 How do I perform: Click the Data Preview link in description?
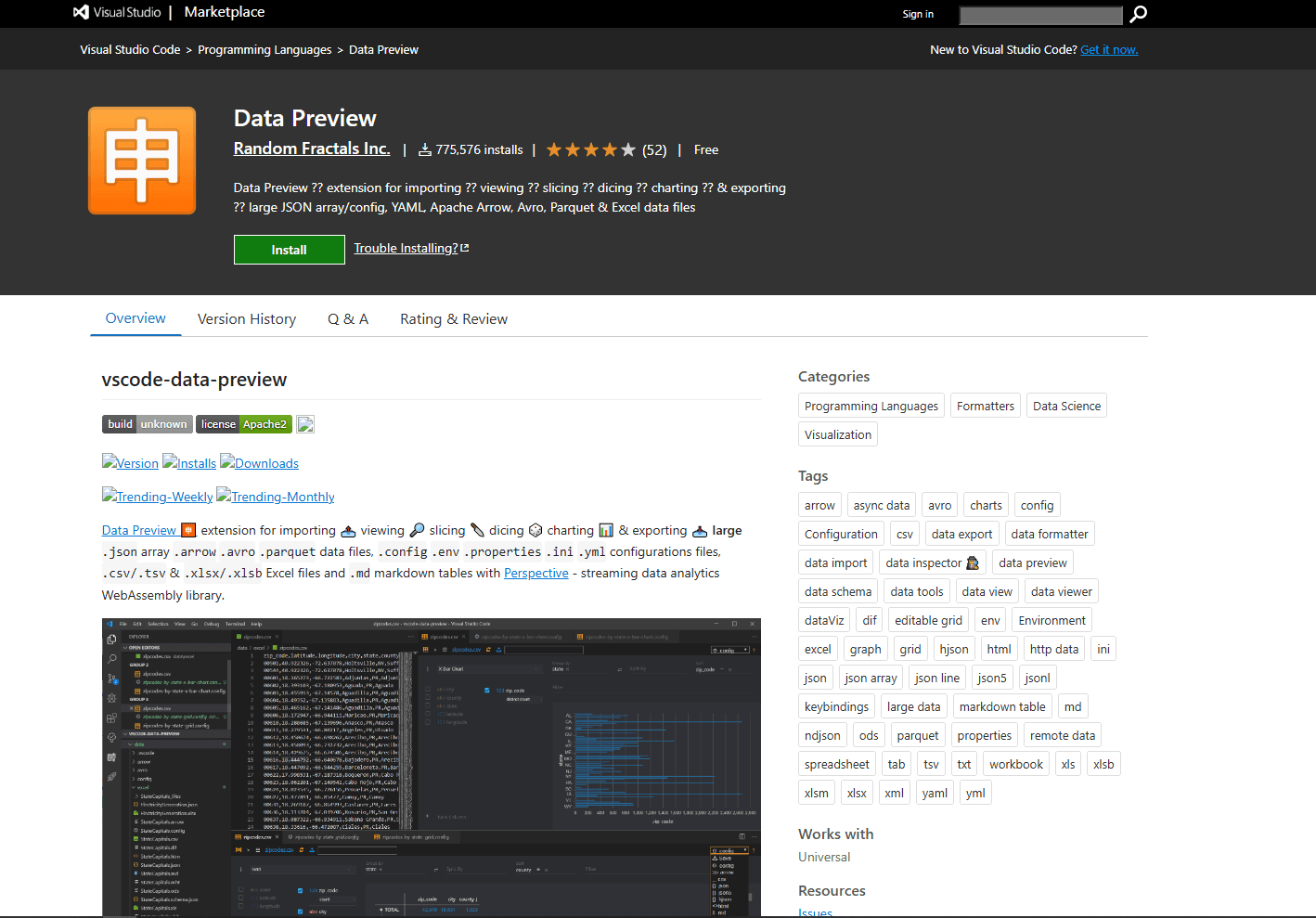[x=139, y=530]
